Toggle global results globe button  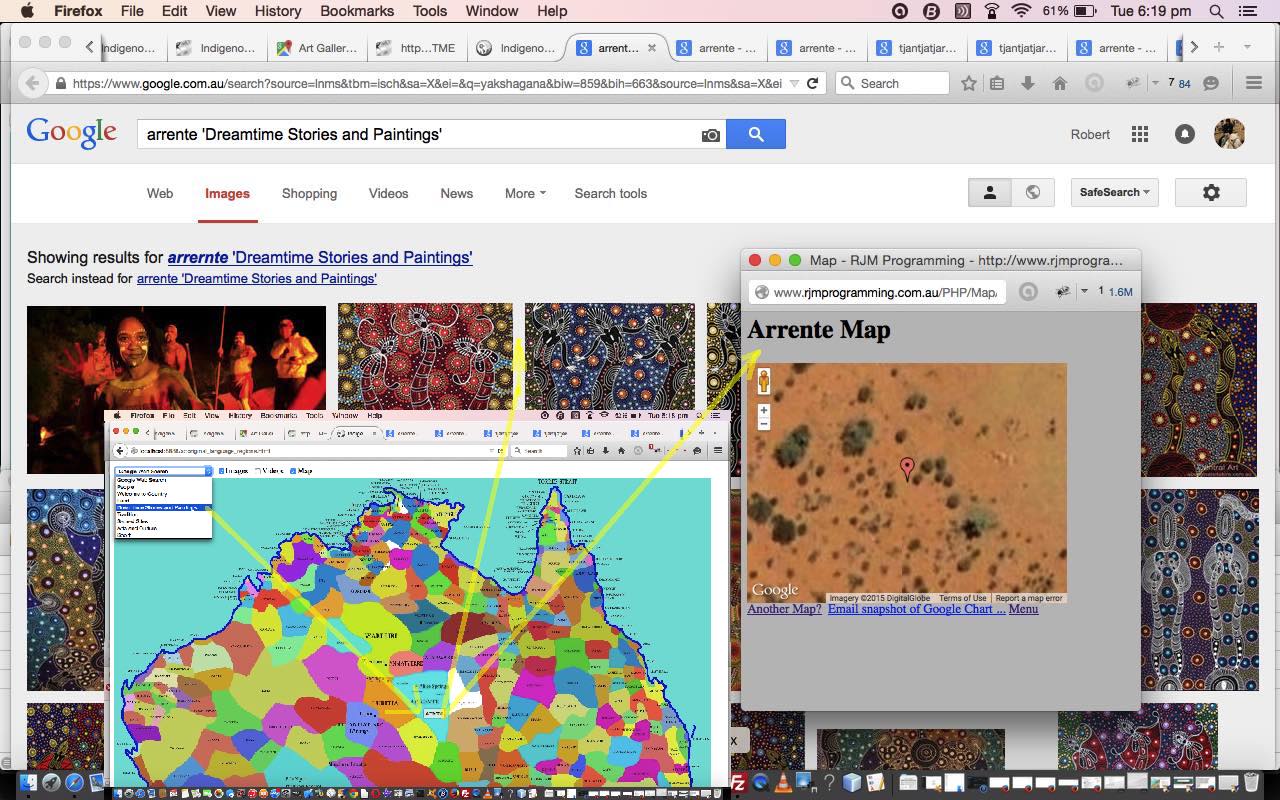[x=1033, y=193]
